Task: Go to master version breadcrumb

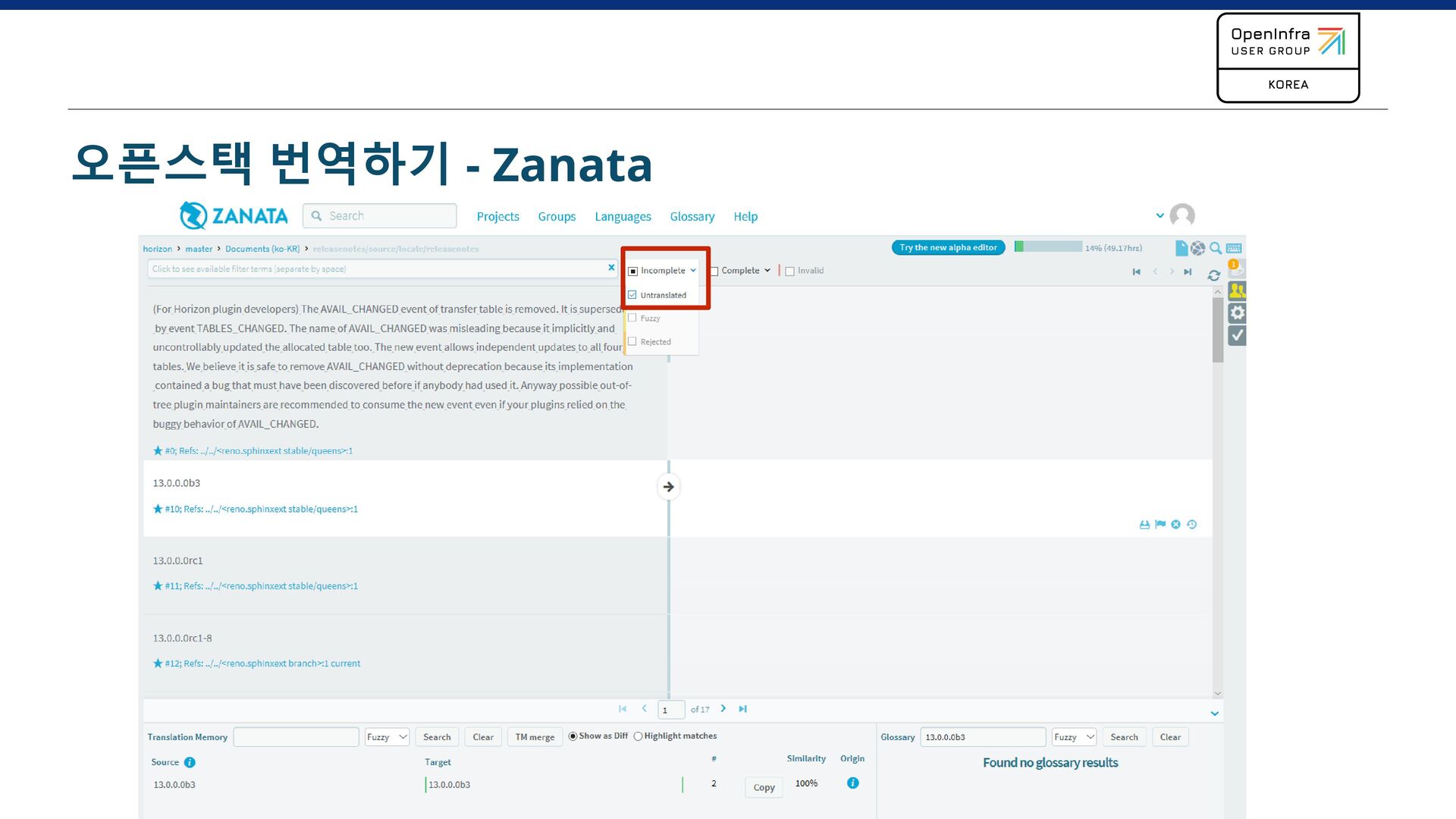Action: pyautogui.click(x=199, y=249)
